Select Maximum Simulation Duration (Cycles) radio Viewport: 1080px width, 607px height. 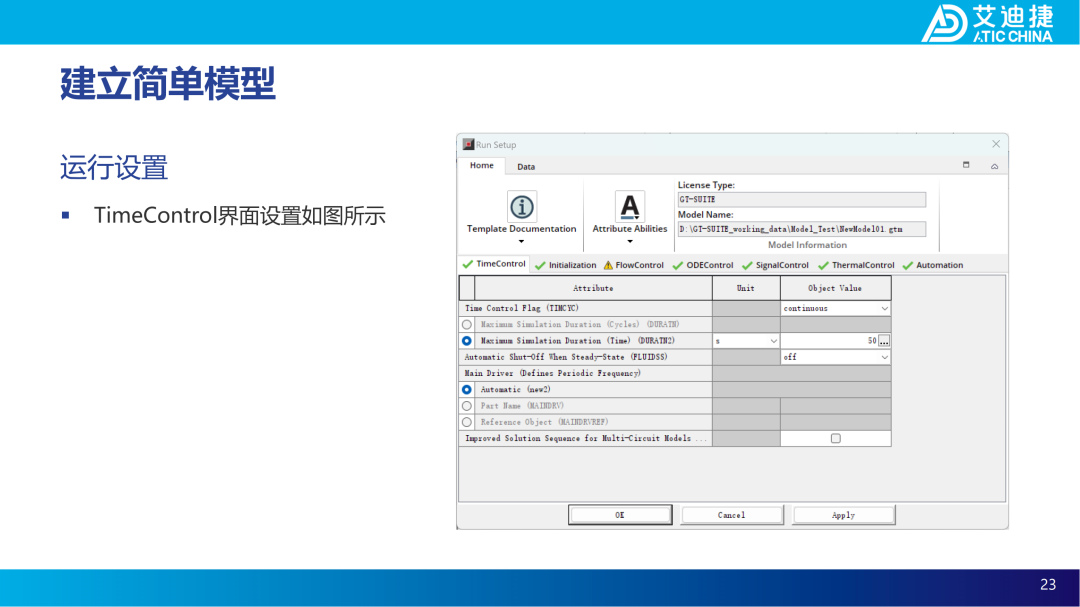[x=467, y=325]
